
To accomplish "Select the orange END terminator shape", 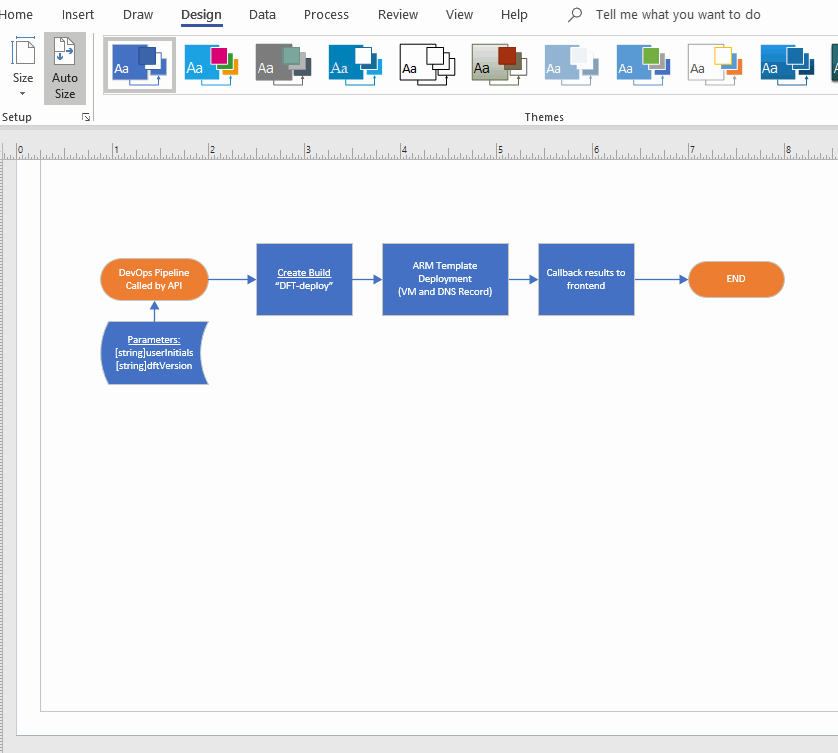I will click(736, 279).
